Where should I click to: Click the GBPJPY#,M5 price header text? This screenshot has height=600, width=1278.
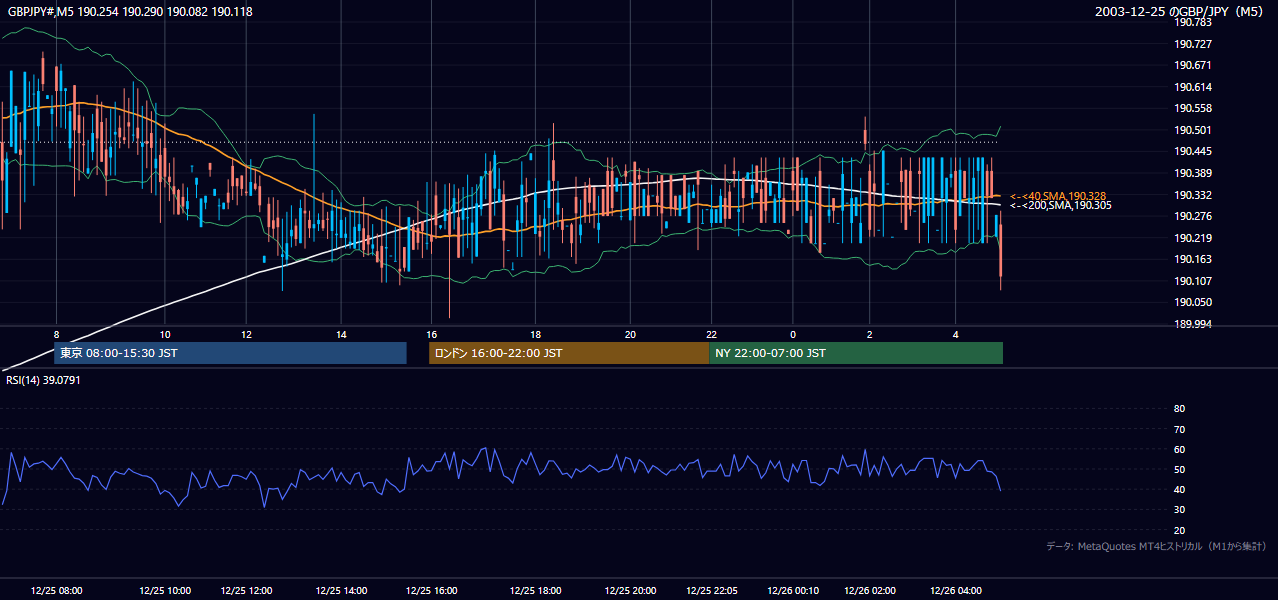(x=130, y=12)
